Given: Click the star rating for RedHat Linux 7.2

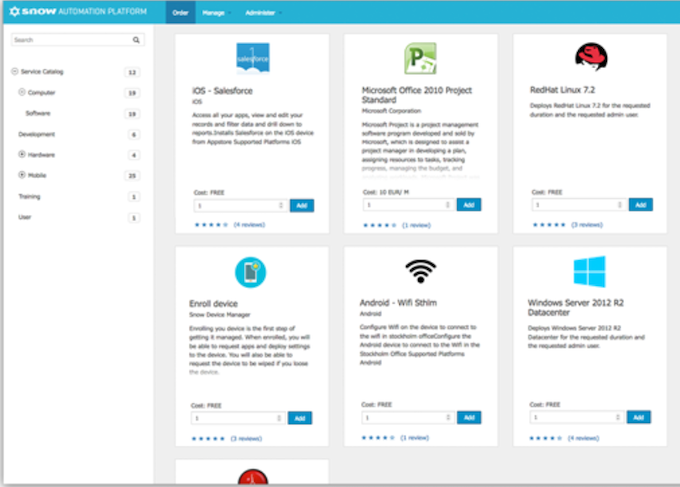Looking at the screenshot, I should pos(549,225).
